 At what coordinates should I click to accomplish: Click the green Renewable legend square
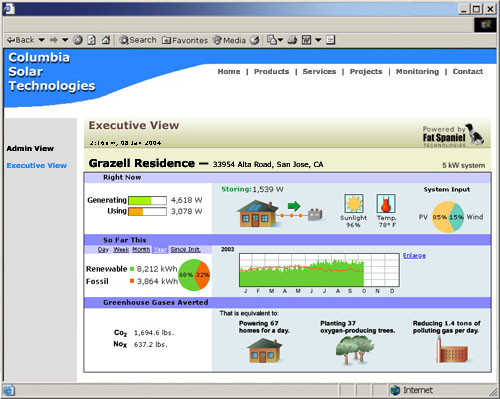[x=132, y=269]
